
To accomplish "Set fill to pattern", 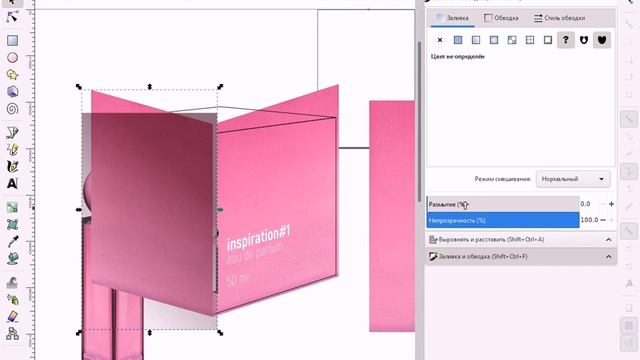I will [530, 40].
